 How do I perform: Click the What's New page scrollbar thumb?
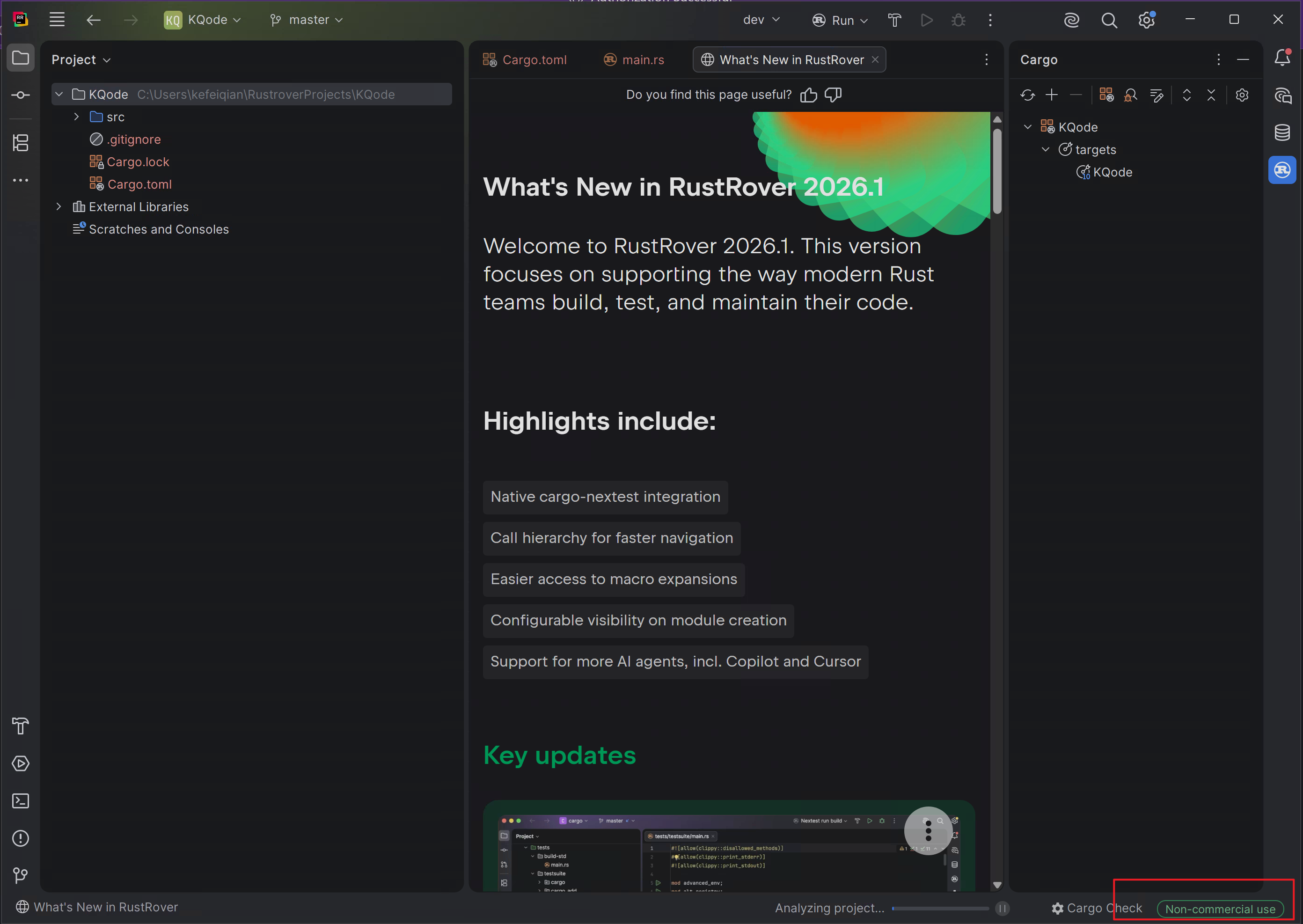(x=997, y=172)
